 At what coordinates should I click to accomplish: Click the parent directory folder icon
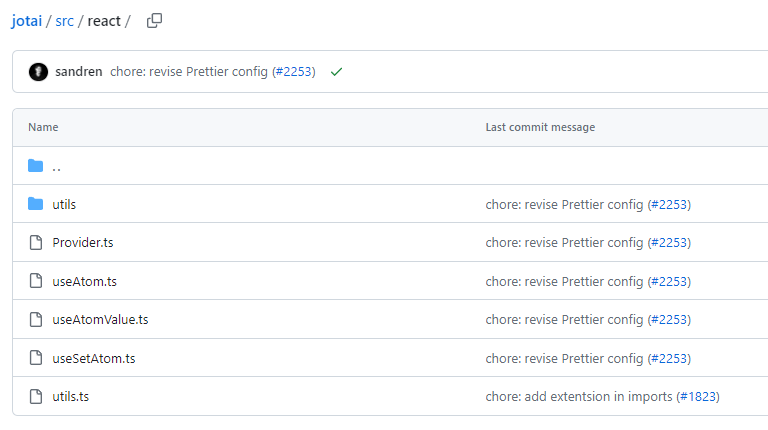coord(36,166)
